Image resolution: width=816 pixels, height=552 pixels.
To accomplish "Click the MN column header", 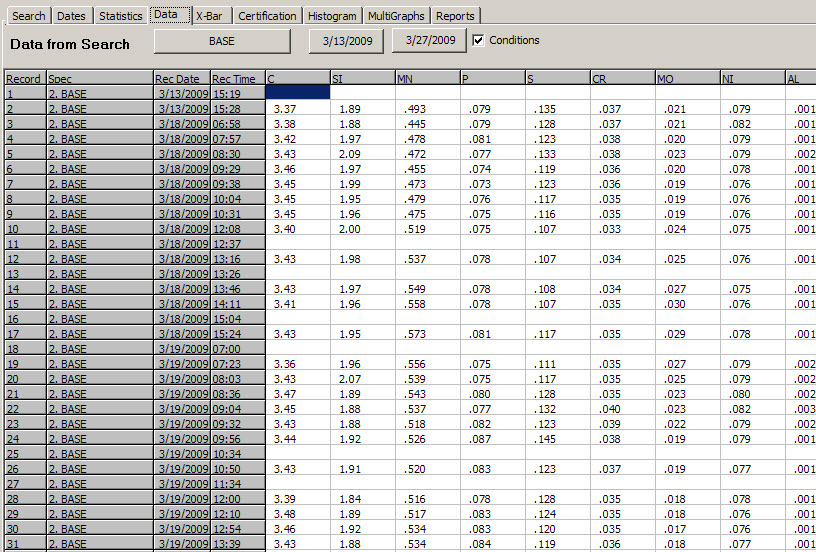I will [x=428, y=79].
